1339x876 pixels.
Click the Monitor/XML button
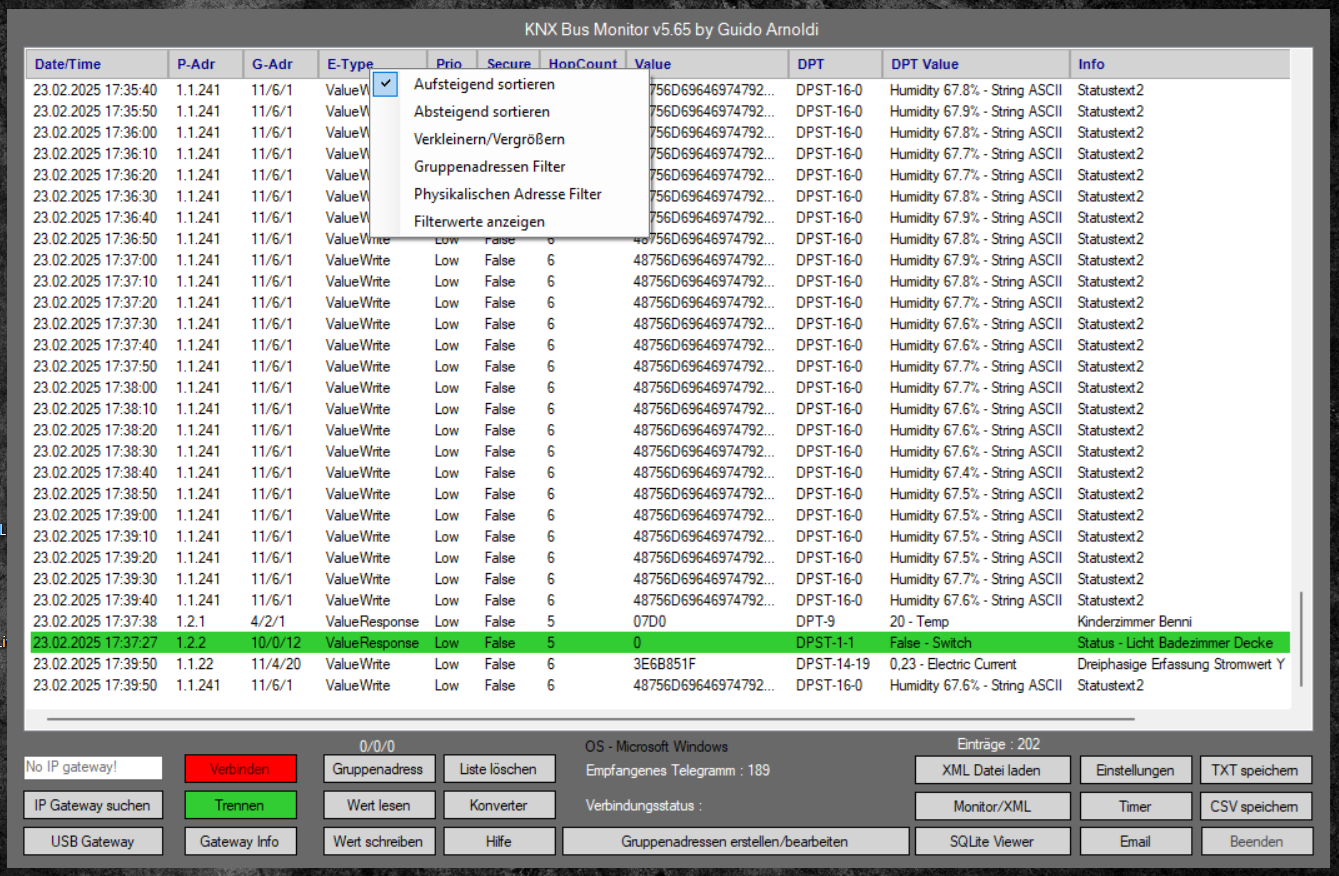click(992, 806)
